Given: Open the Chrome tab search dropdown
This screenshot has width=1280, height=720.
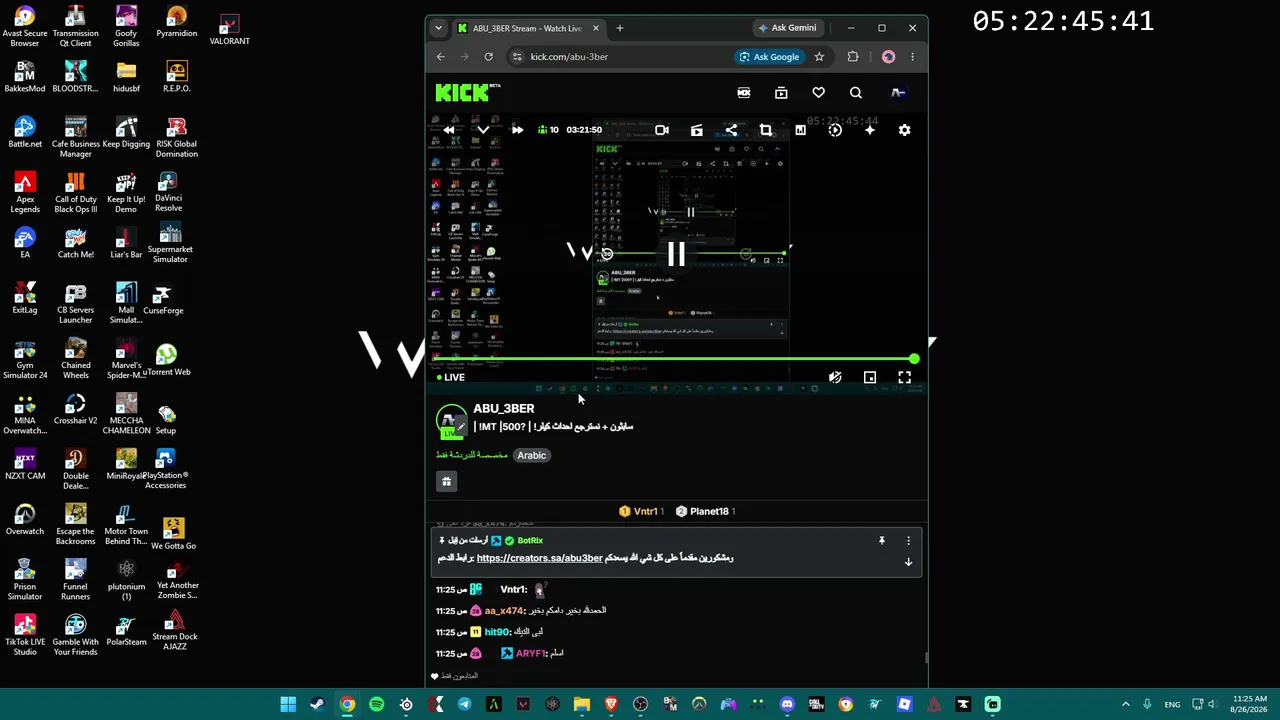Looking at the screenshot, I should (438, 28).
